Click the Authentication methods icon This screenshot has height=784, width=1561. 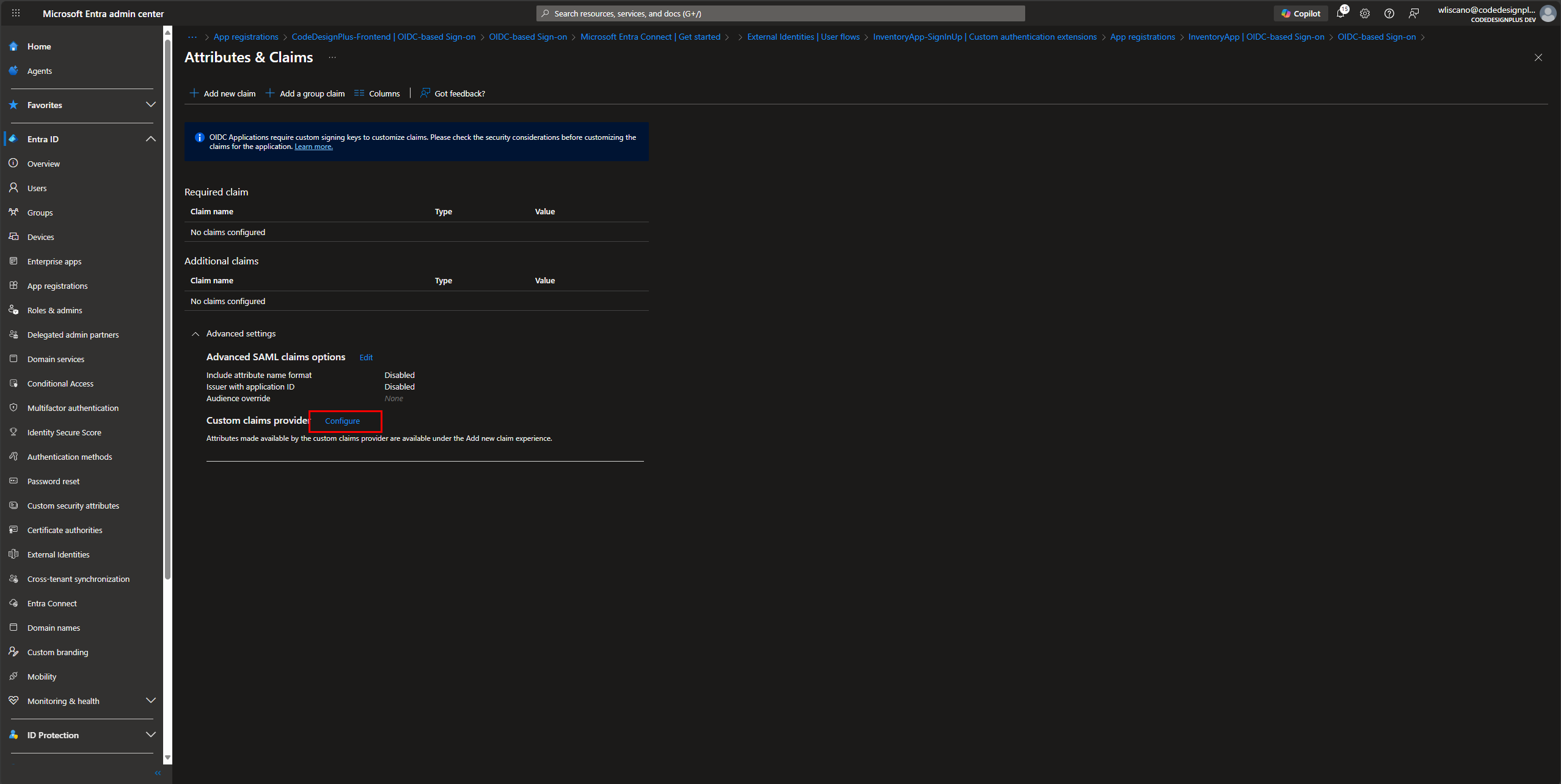pyautogui.click(x=13, y=456)
